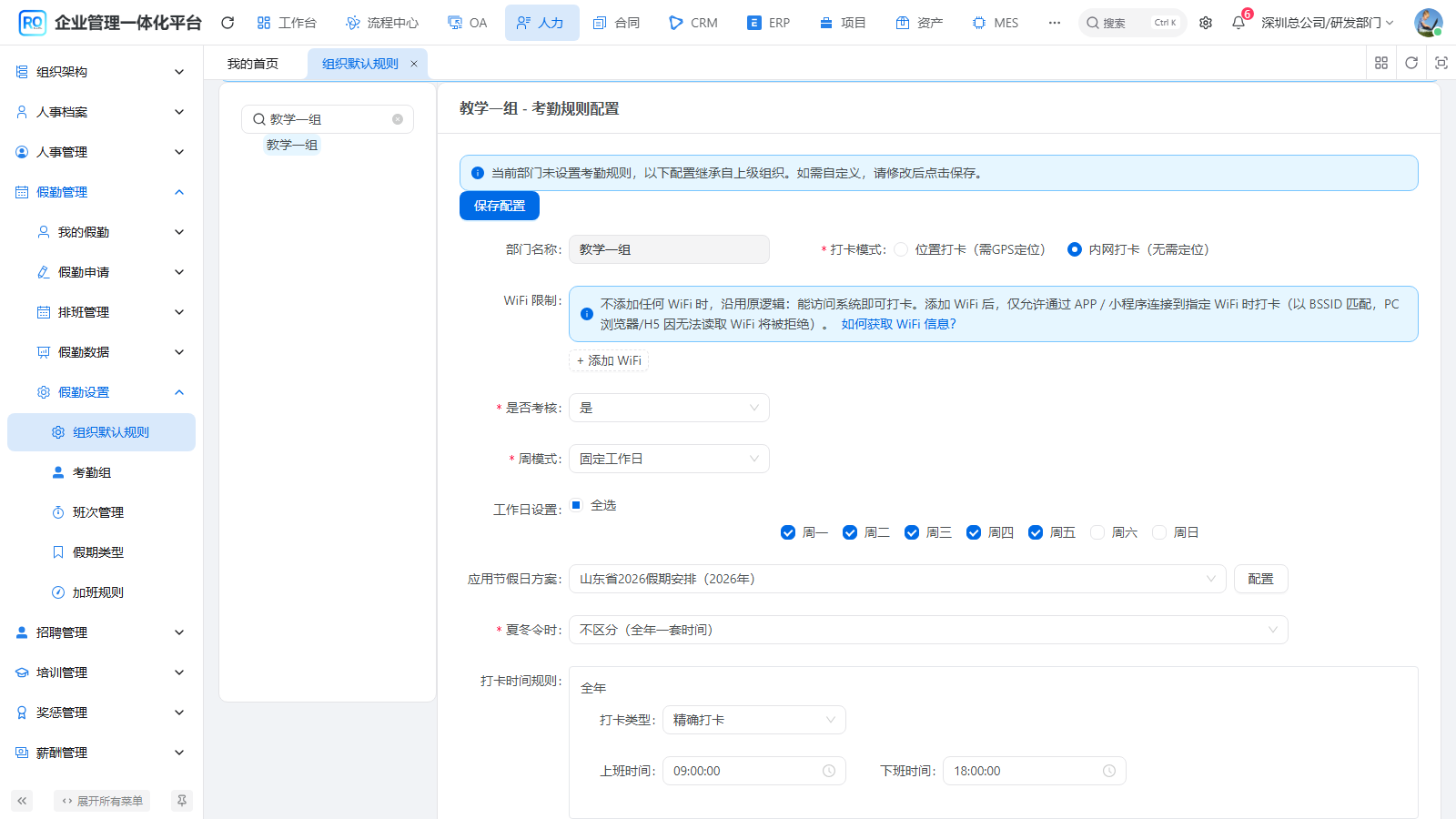This screenshot has width=1456, height=819.
Task: Open the 下班时间 clock picker icon
Action: pos(1109,771)
